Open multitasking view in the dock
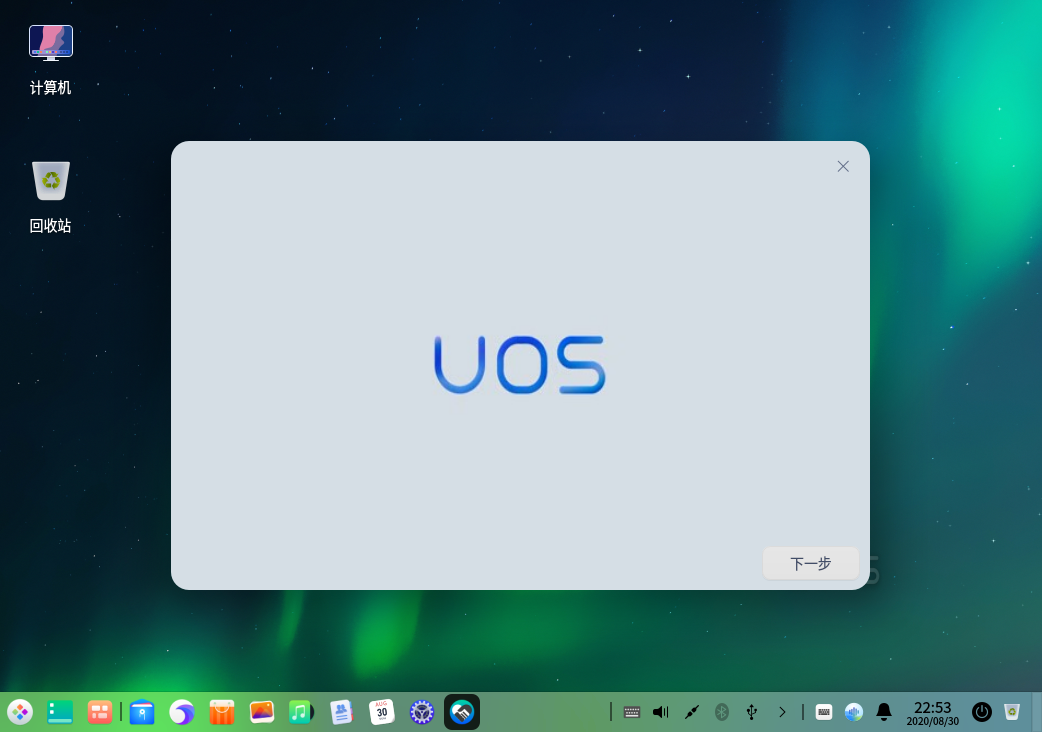The image size is (1042, 732). (100, 712)
